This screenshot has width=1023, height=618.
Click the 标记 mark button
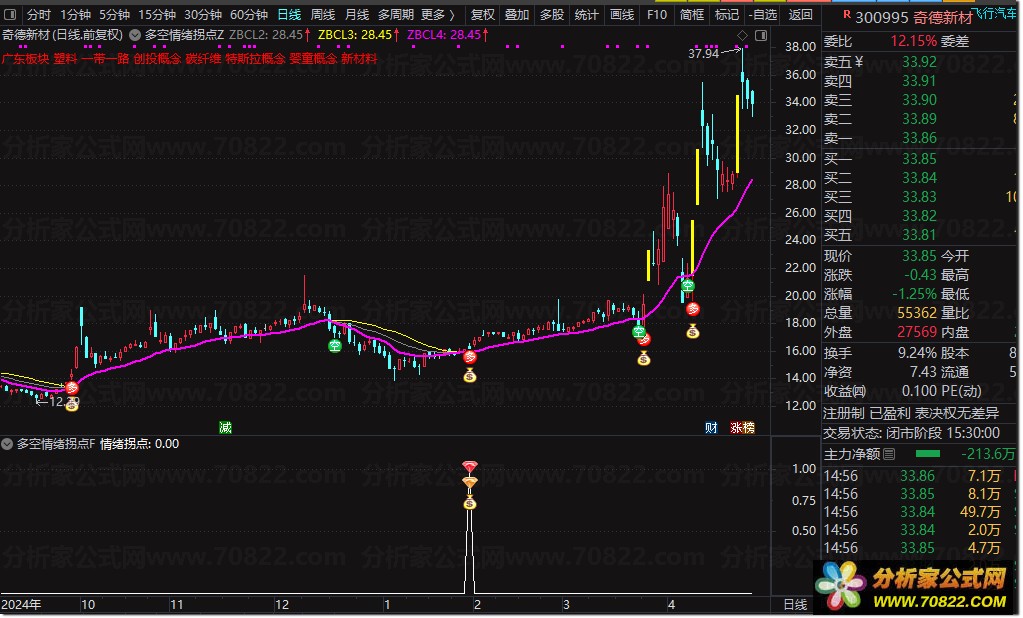[727, 14]
